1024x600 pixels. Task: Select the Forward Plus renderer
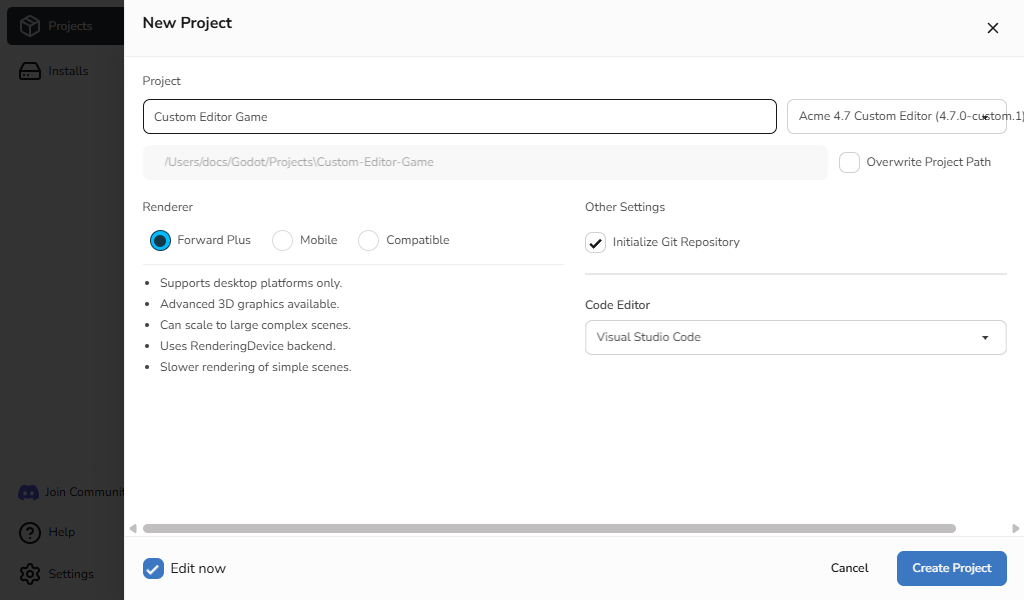click(160, 240)
